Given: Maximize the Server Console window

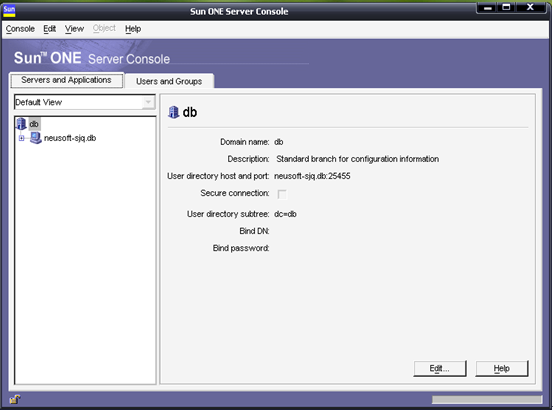Looking at the screenshot, I should [x=506, y=7].
